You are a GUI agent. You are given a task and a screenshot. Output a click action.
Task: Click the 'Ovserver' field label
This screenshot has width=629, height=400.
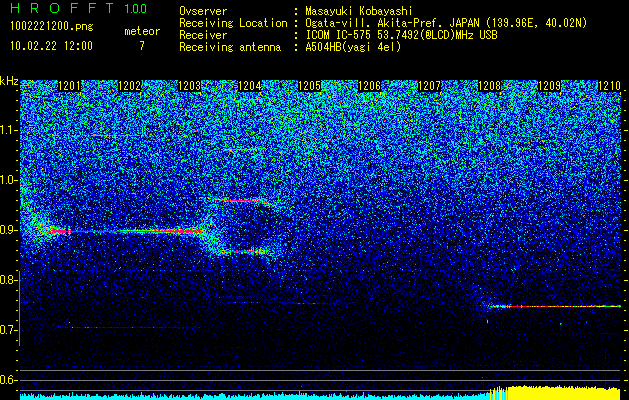pos(203,12)
